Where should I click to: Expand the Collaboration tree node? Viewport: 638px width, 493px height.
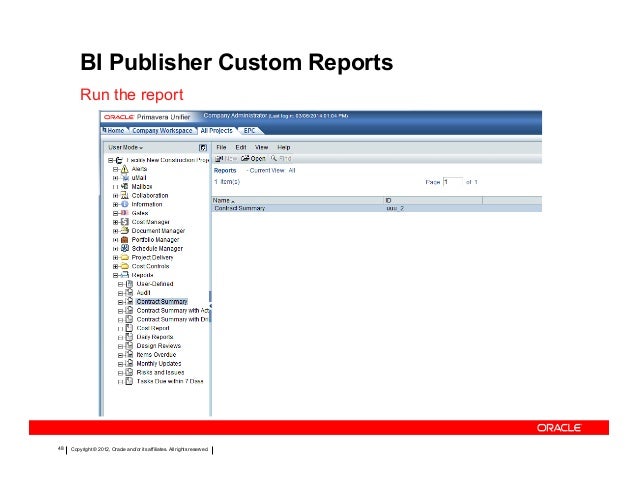coord(116,196)
